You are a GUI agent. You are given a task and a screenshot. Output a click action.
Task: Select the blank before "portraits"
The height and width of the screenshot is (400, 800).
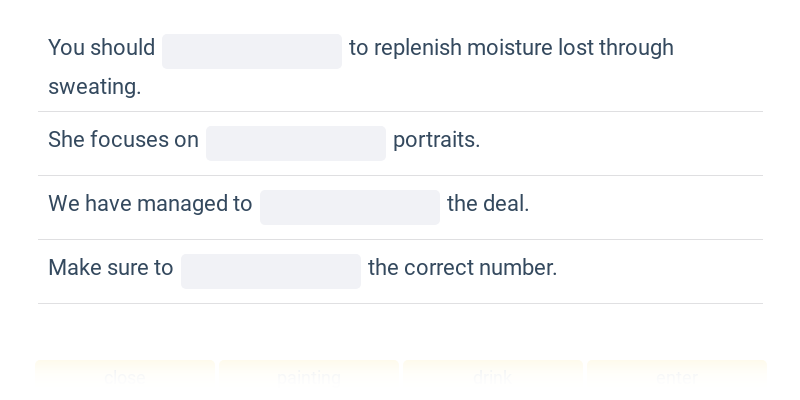point(296,143)
